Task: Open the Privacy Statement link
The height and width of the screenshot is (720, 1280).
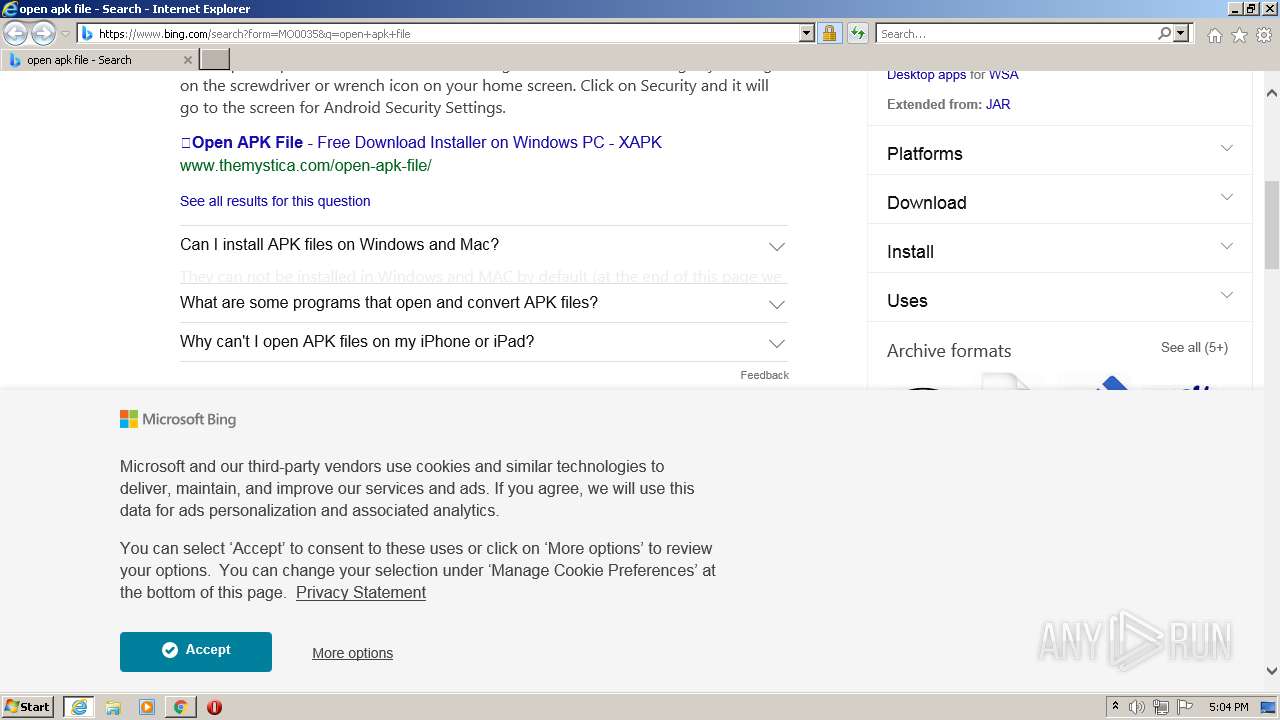Action: (x=361, y=592)
